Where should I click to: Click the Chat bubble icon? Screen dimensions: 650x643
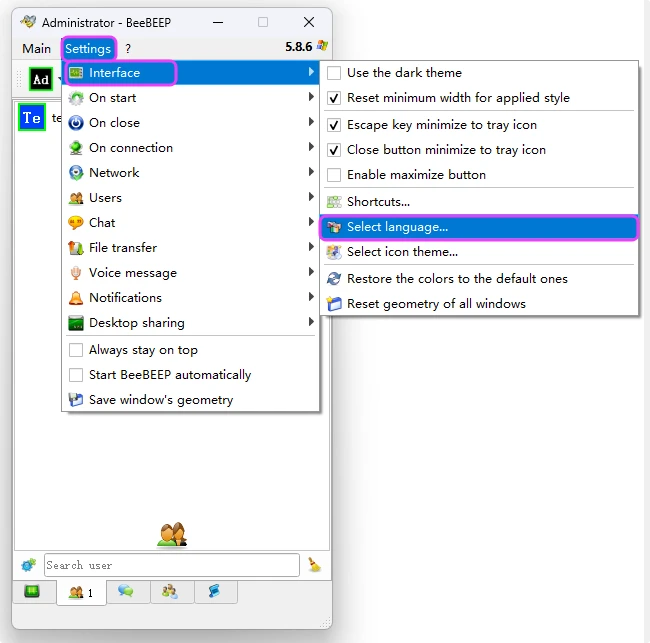pyautogui.click(x=76, y=223)
